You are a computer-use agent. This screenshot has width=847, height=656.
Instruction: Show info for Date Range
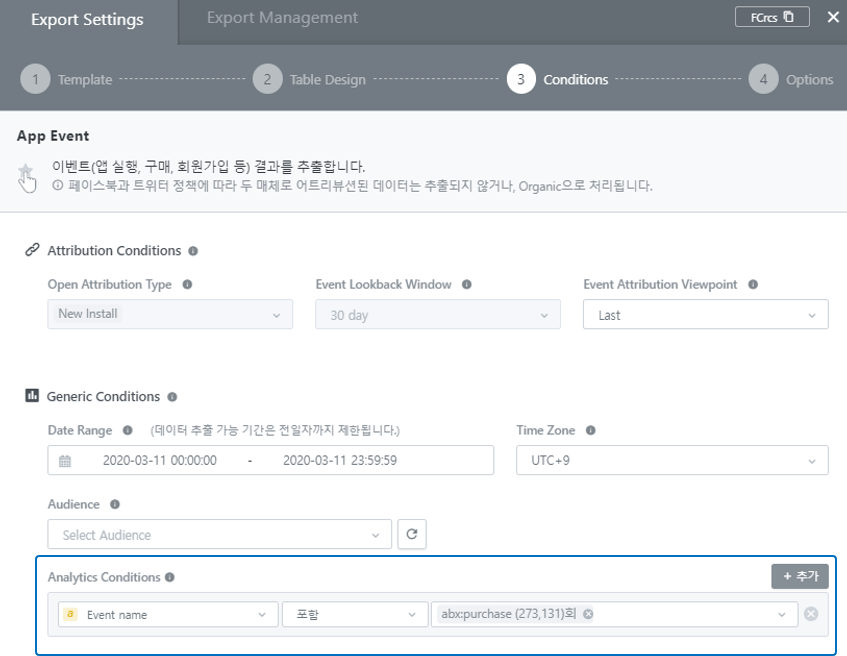point(127,430)
